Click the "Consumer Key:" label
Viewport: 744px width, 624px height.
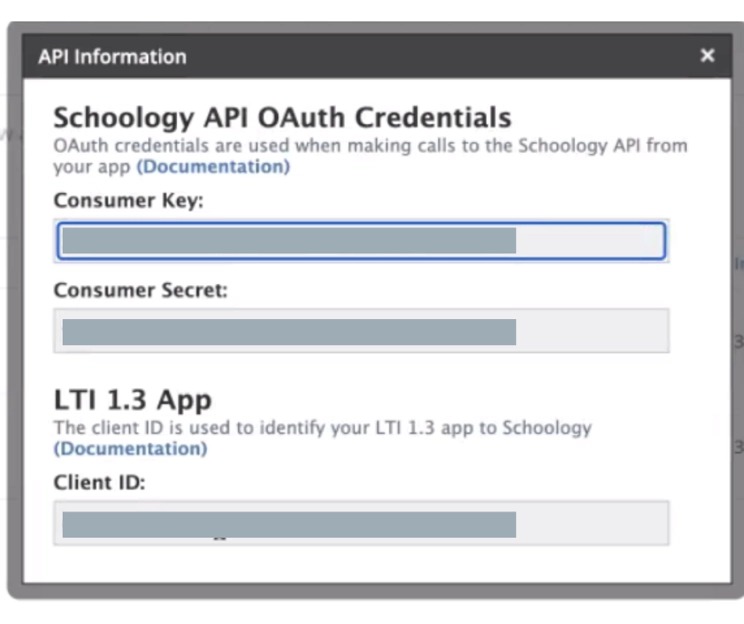pos(128,200)
